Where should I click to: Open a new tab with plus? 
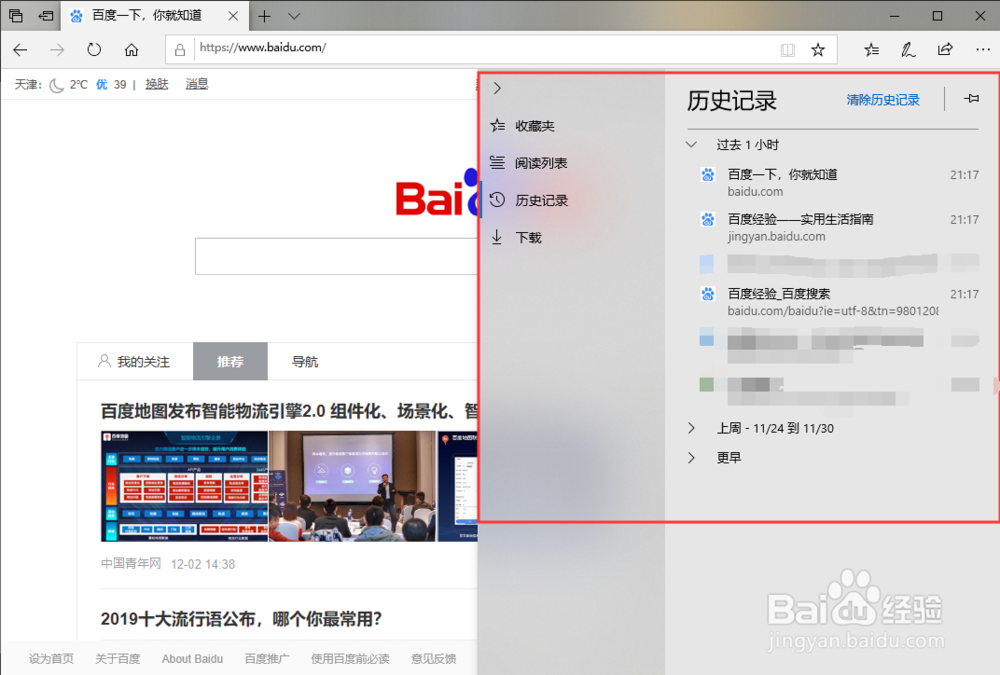(x=264, y=17)
